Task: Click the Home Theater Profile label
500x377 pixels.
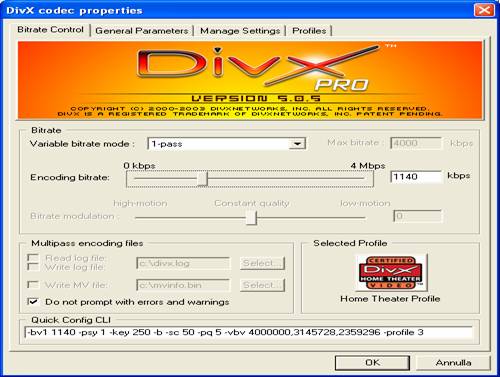Action: [390, 299]
